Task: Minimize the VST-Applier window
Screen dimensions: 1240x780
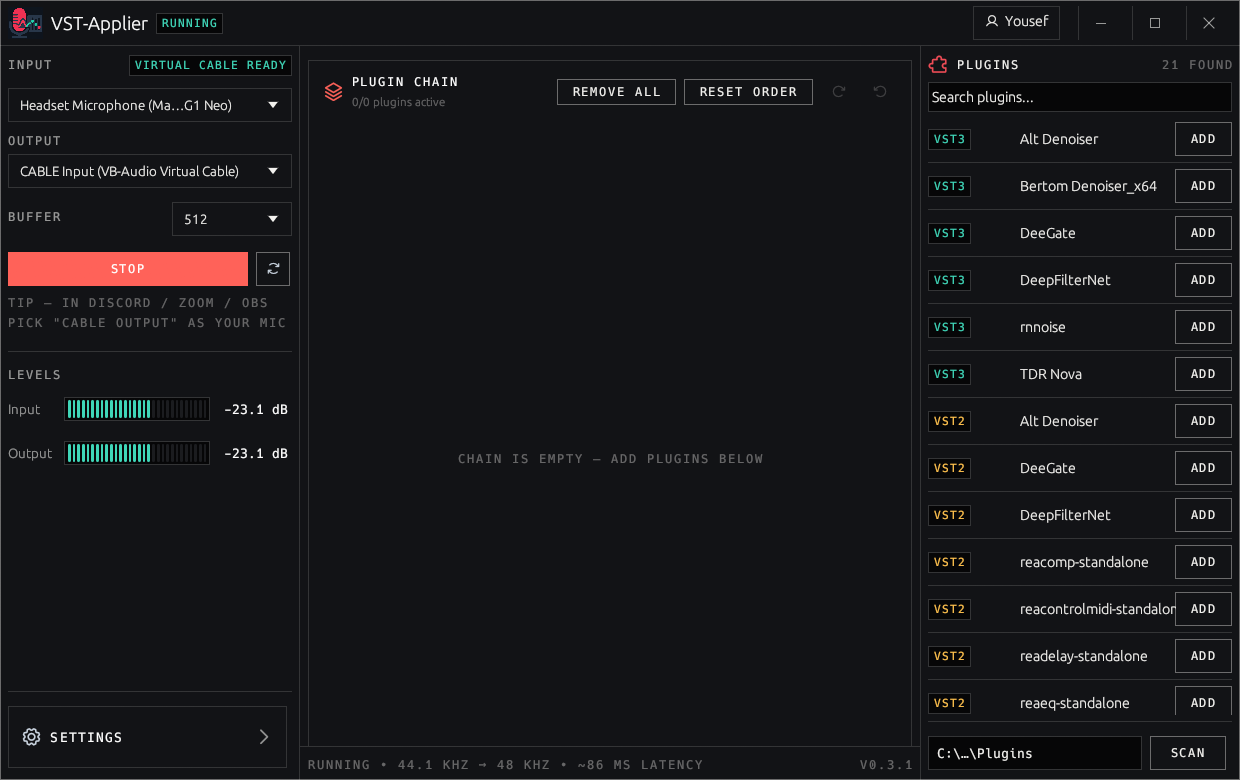Action: (1101, 22)
